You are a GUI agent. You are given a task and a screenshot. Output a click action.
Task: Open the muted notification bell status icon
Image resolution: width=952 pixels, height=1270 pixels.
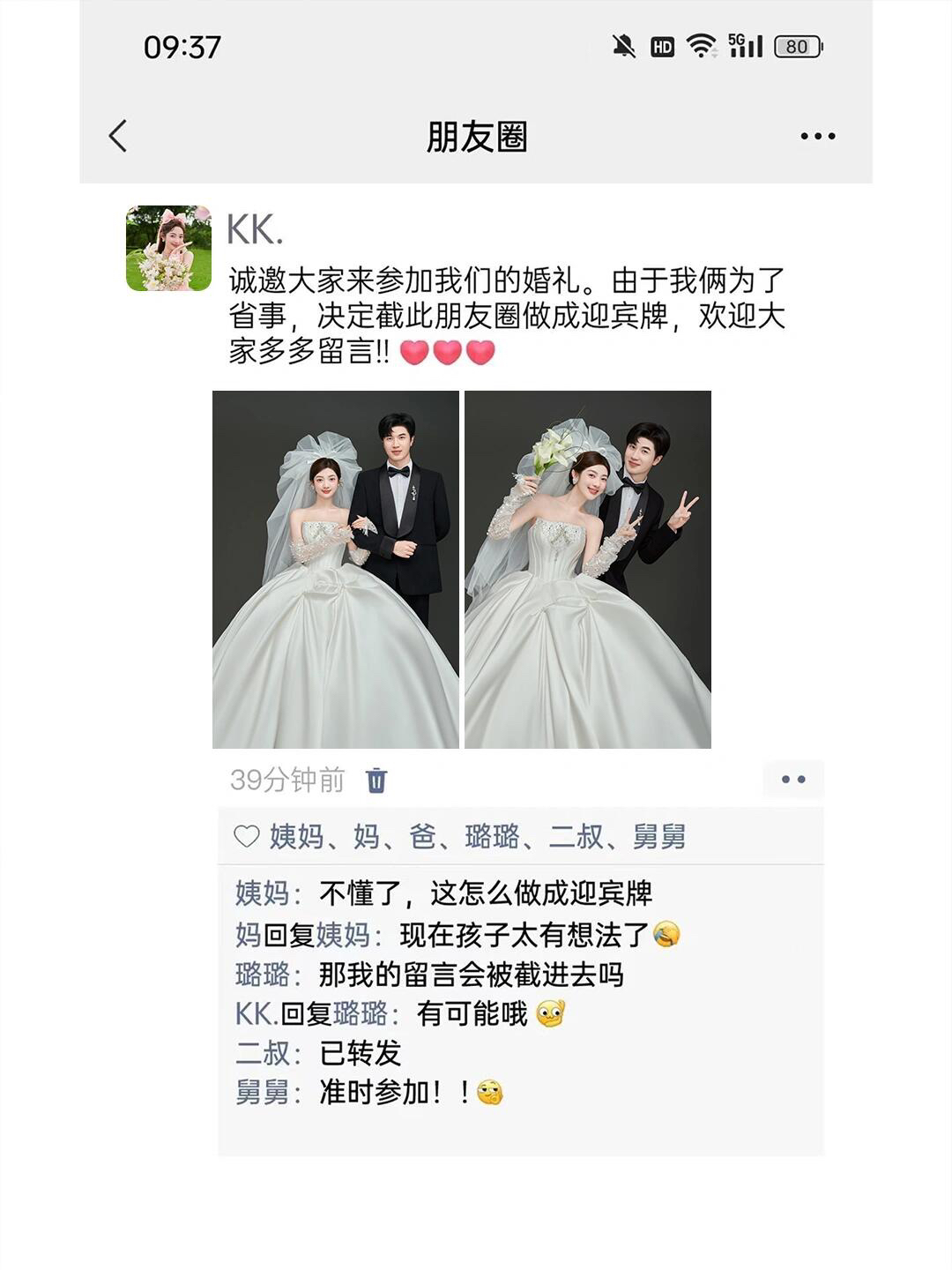click(624, 46)
